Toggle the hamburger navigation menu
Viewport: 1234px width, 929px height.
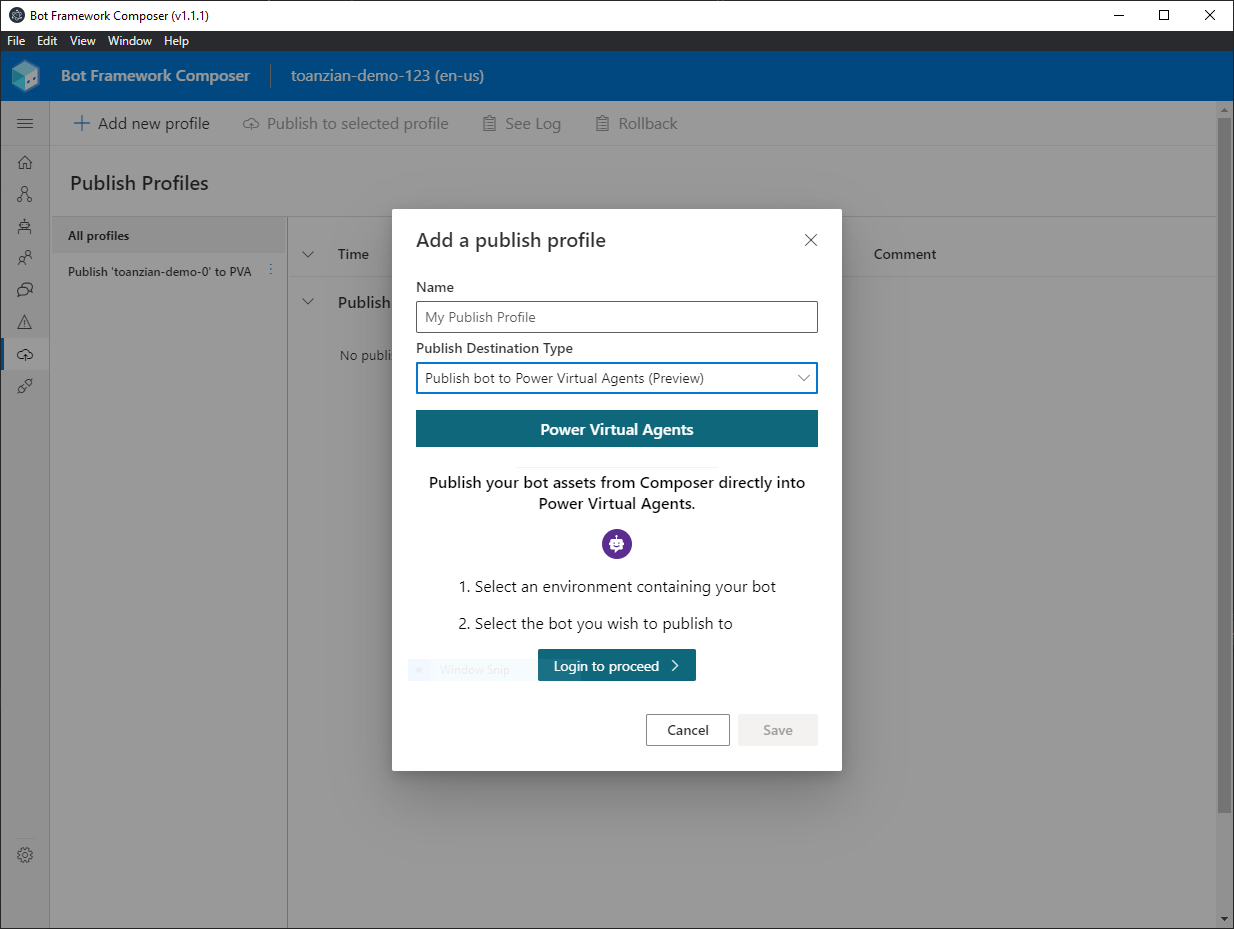pyautogui.click(x=25, y=124)
